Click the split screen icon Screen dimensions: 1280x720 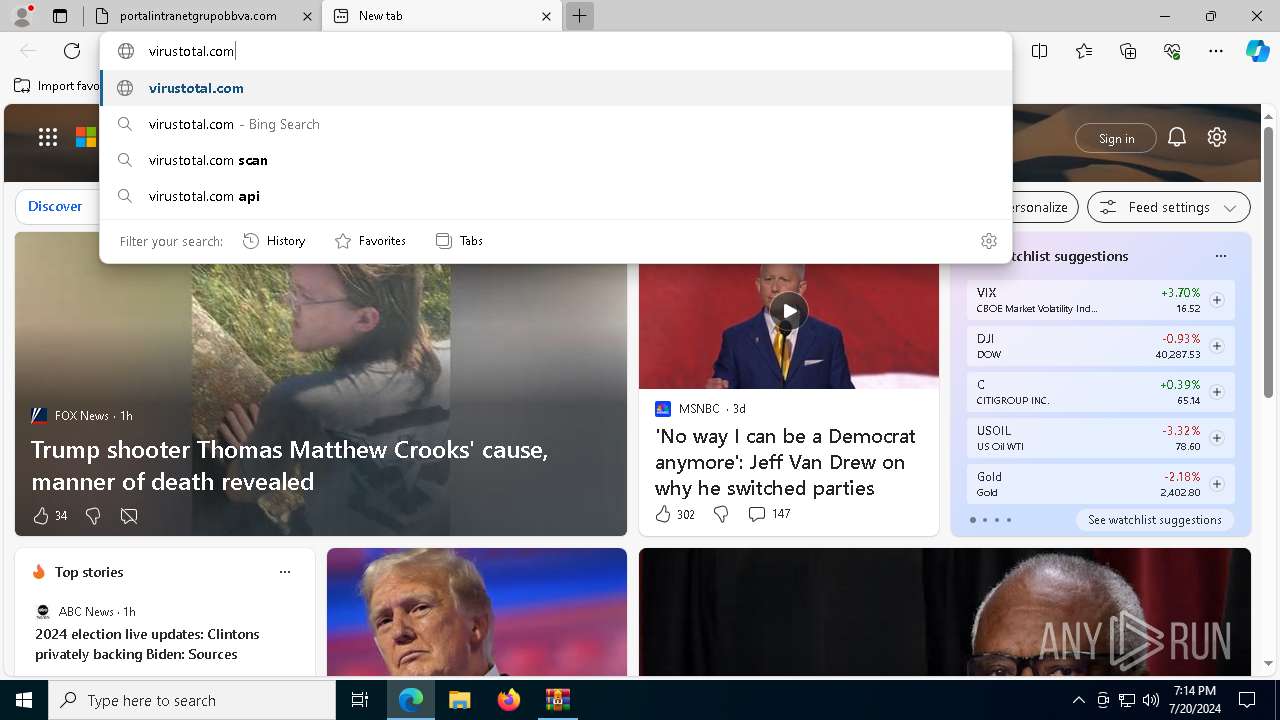tap(1040, 51)
